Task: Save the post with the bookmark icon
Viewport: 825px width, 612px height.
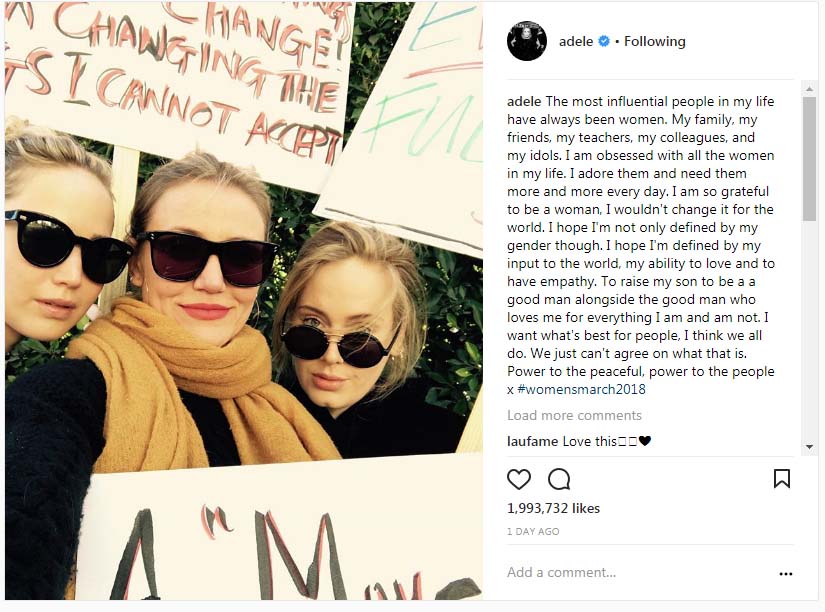Action: pos(782,478)
